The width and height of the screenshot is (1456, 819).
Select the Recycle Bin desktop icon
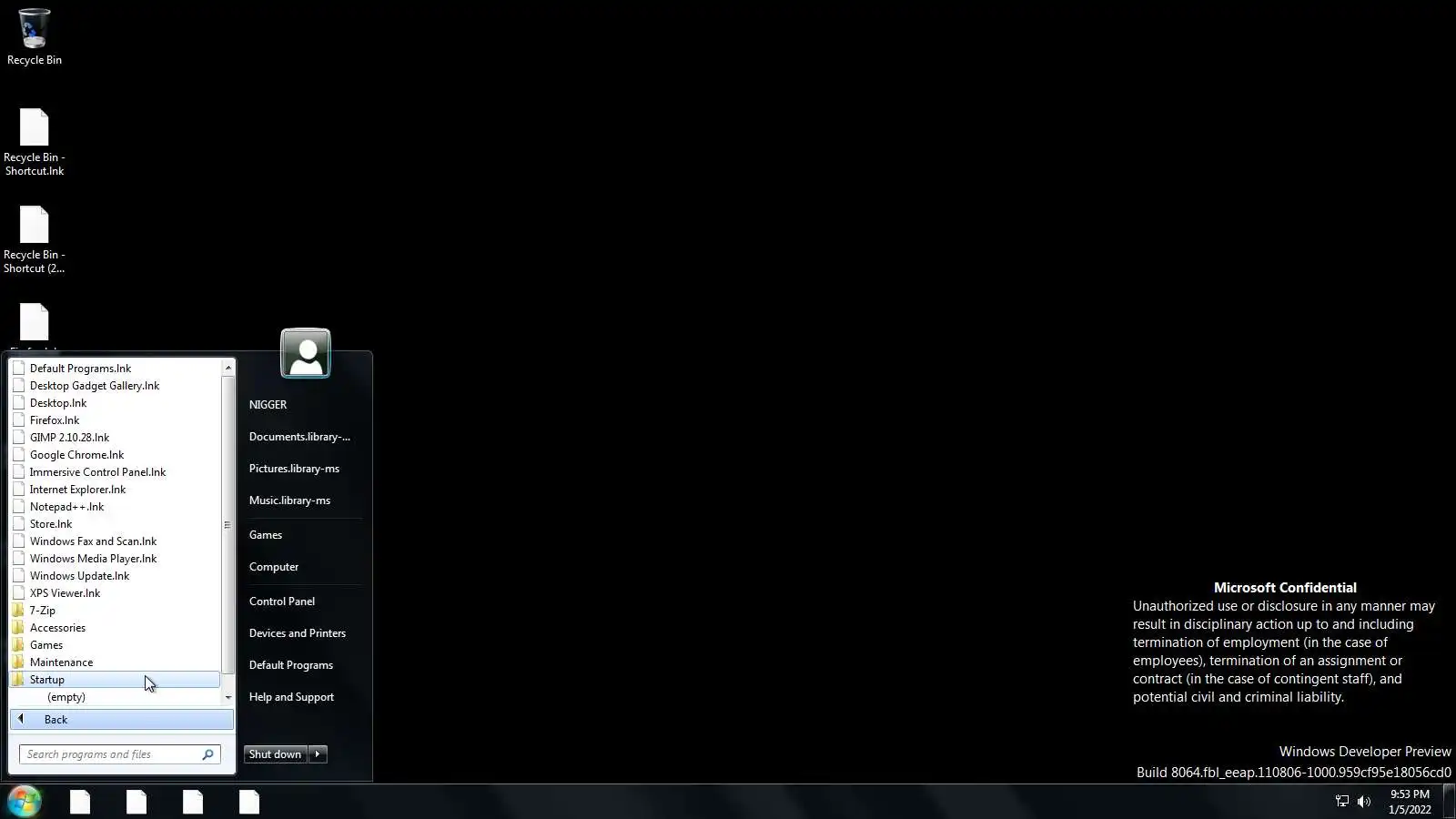pos(35,36)
